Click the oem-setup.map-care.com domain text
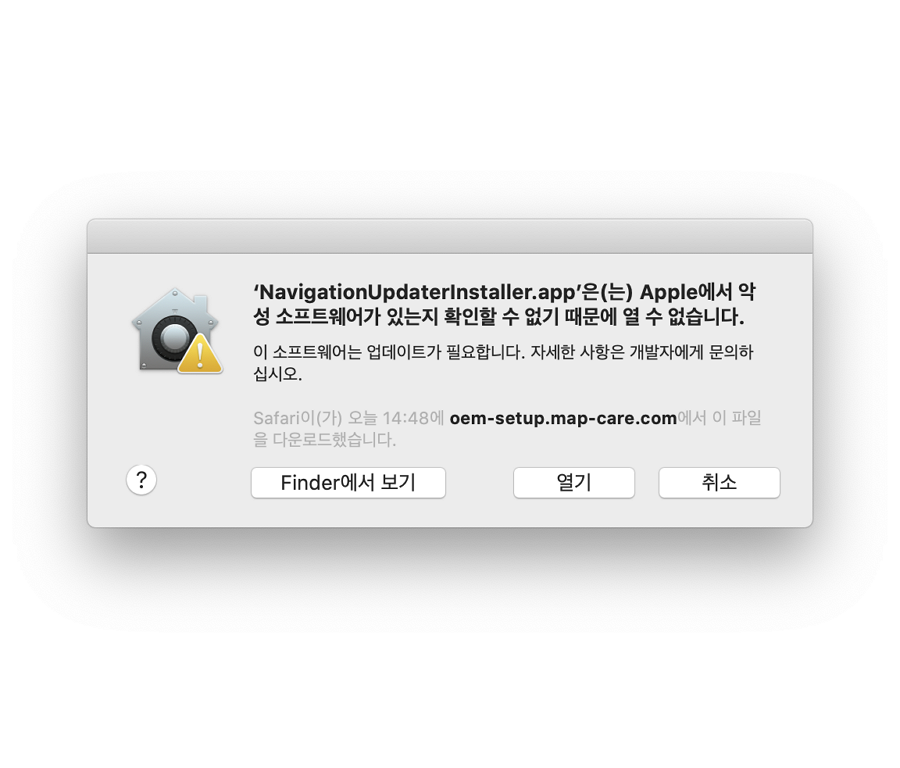 point(563,418)
